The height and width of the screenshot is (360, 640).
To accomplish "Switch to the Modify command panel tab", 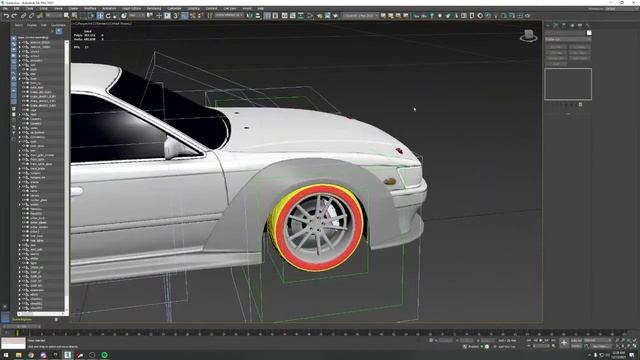I will (x=556, y=25).
